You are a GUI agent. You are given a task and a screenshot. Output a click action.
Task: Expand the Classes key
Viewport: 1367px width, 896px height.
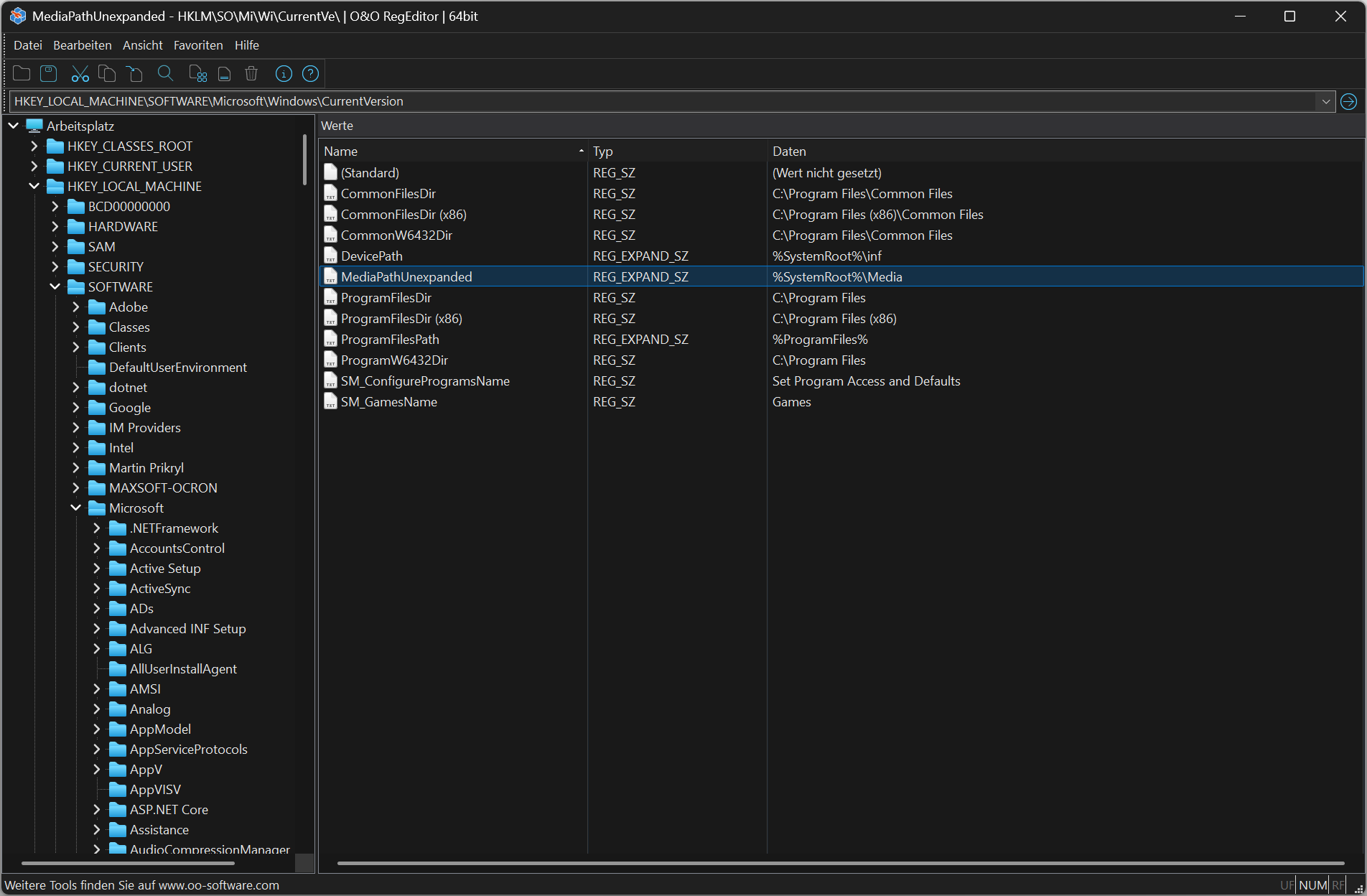76,327
